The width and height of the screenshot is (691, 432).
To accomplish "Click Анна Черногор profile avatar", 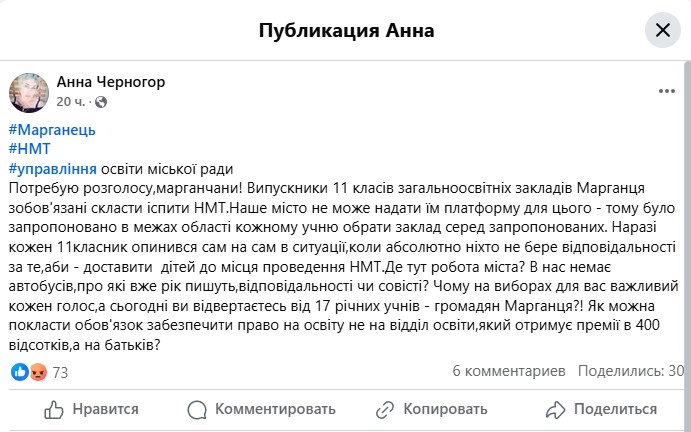I will tap(29, 91).
